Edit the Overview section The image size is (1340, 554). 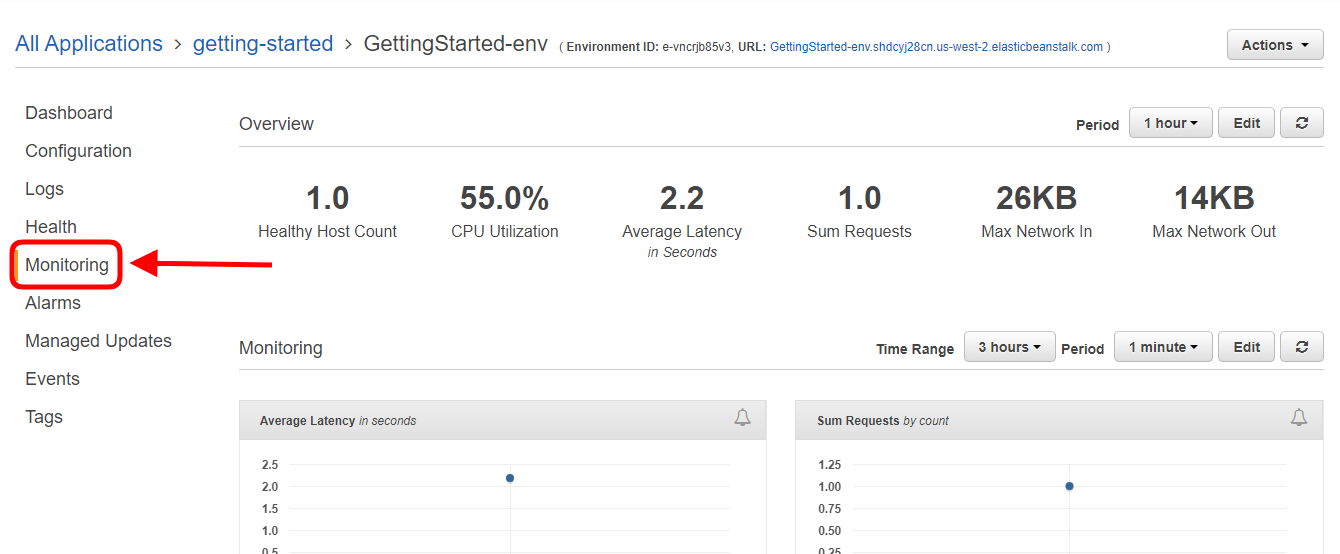click(x=1247, y=123)
